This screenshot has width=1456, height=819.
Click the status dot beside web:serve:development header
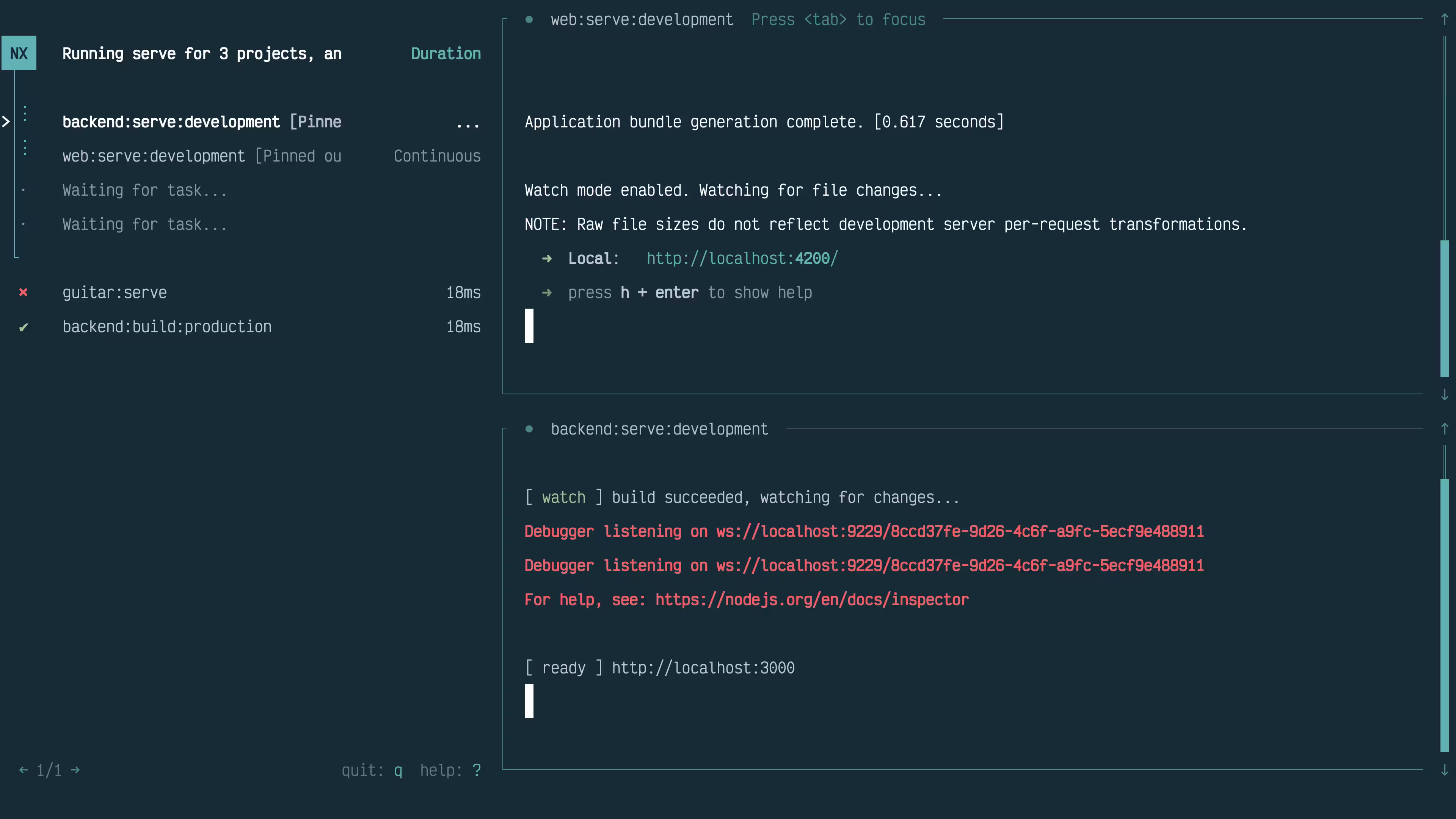pyautogui.click(x=530, y=19)
